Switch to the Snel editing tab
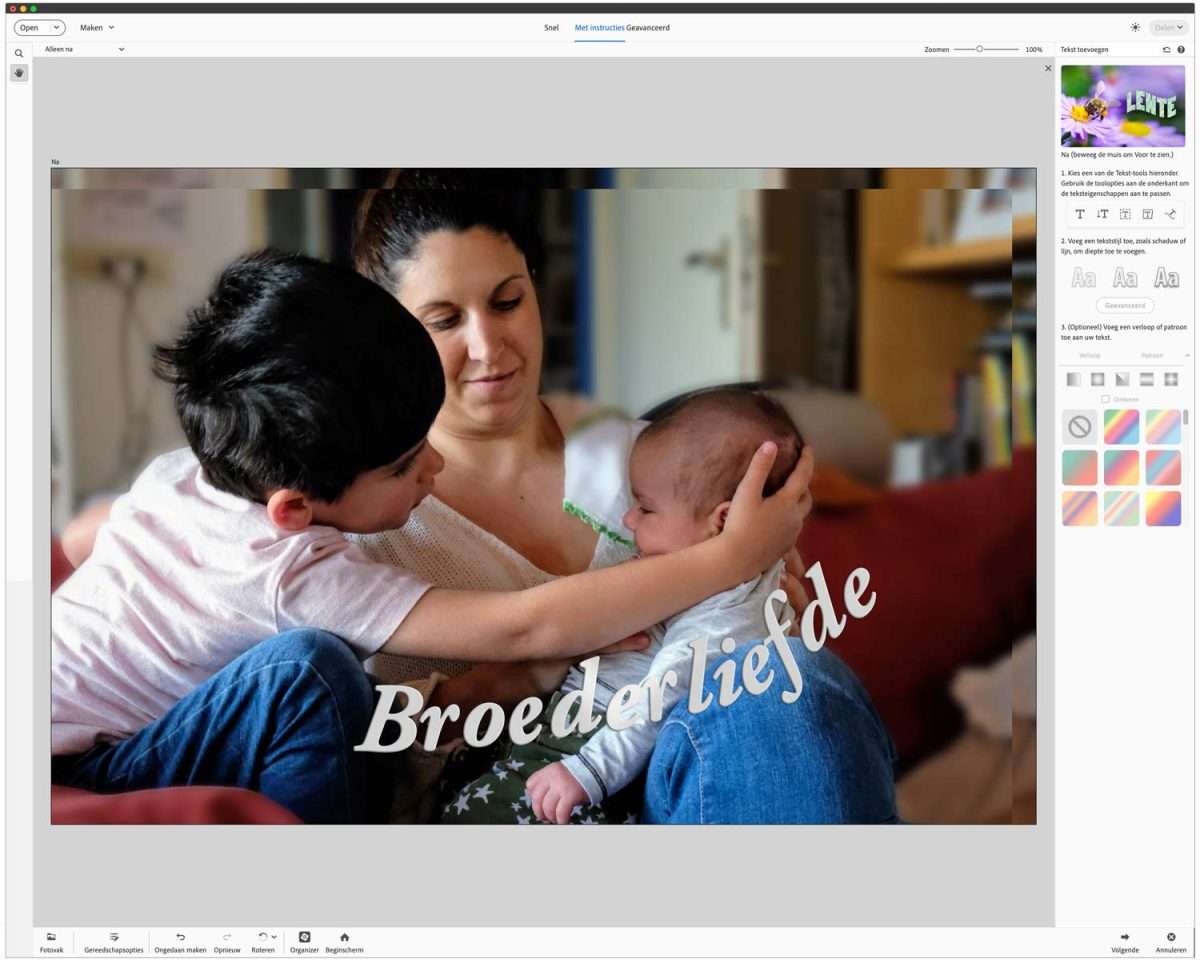Screen dimensions: 1200x963 tap(551, 28)
